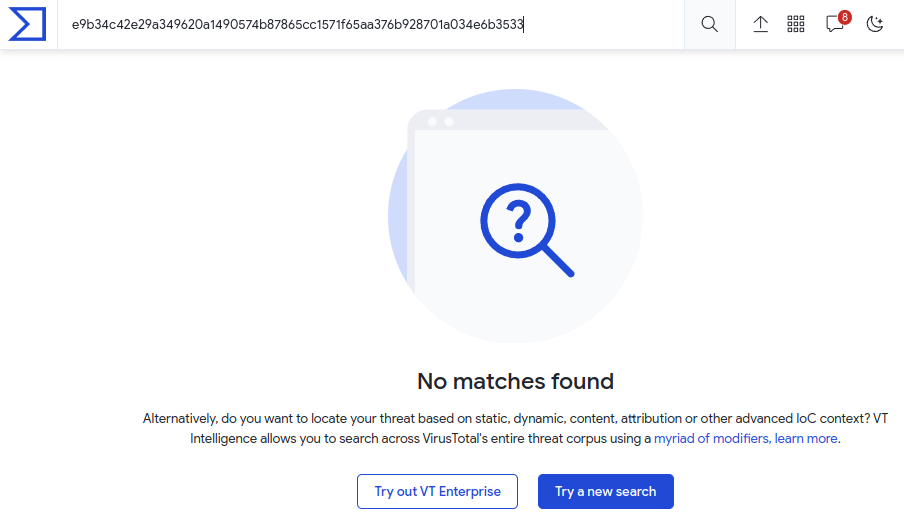The image size is (904, 524).
Task: Show notifications via the speech bubble icon
Action: pos(834,25)
